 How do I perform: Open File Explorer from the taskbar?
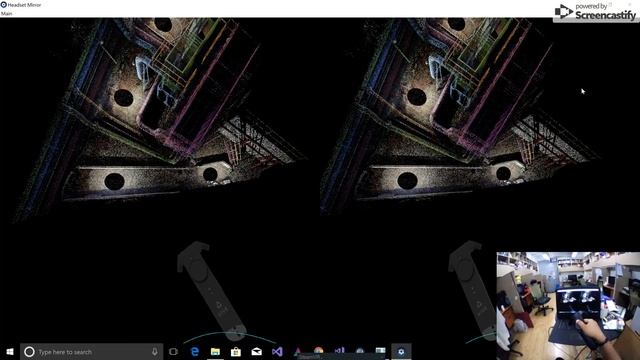click(215, 351)
